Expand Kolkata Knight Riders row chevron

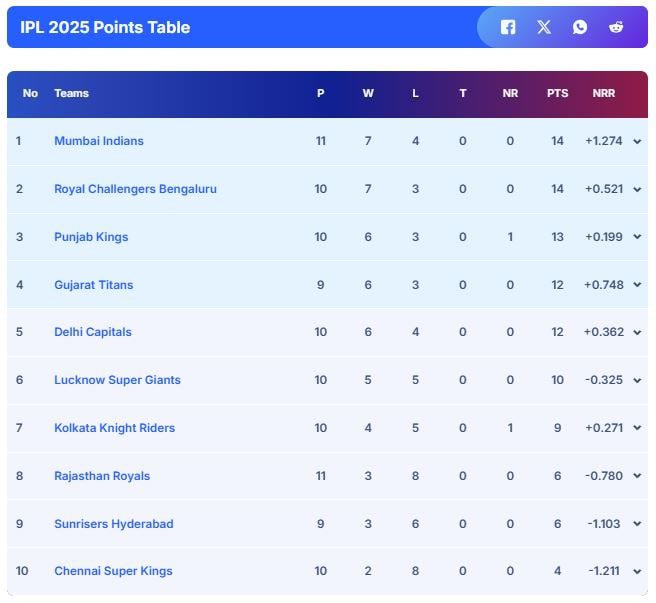(637, 429)
